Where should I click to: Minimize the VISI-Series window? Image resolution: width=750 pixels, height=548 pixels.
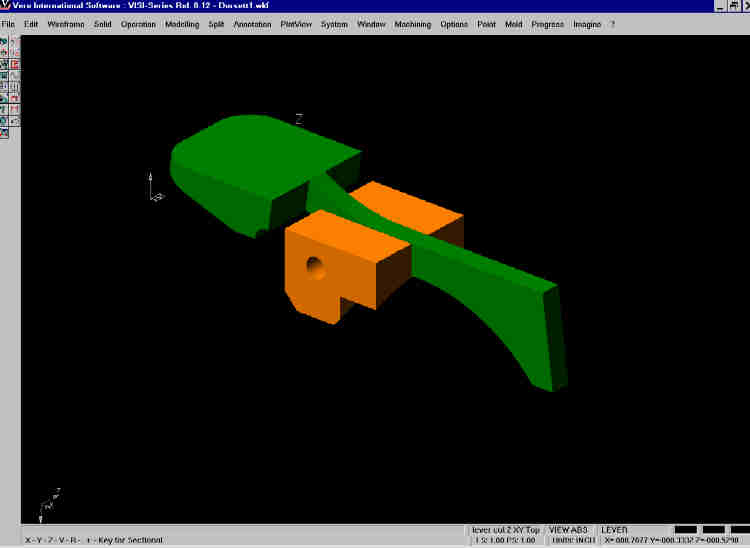(720, 6)
